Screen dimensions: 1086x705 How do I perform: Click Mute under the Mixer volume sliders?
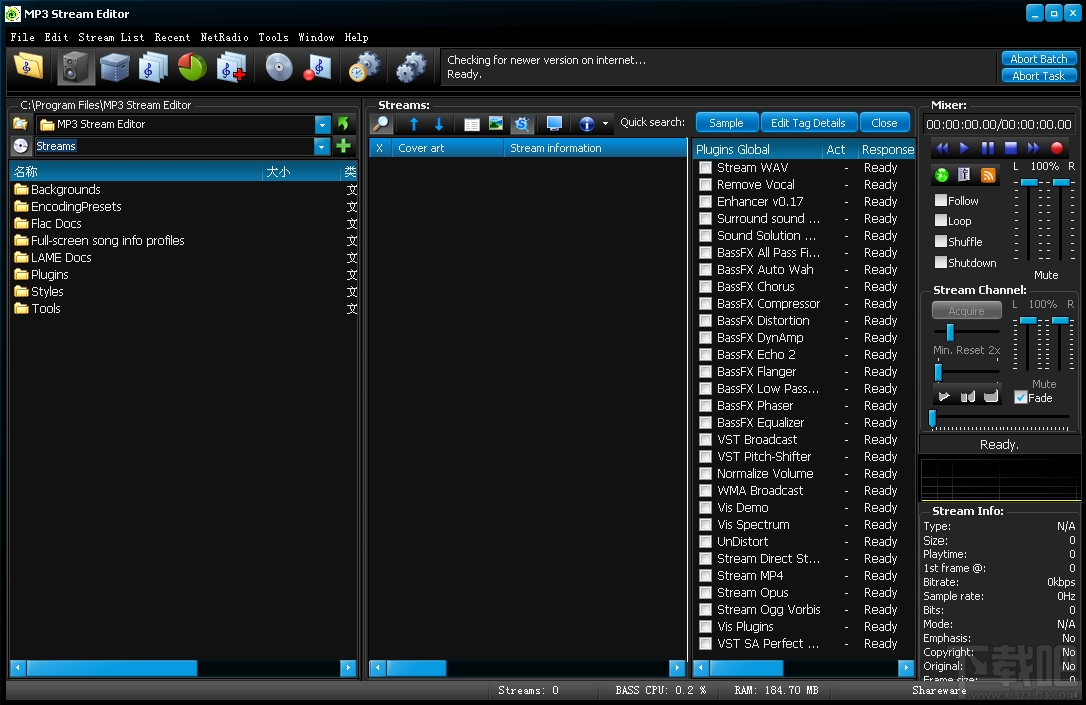(1046, 275)
